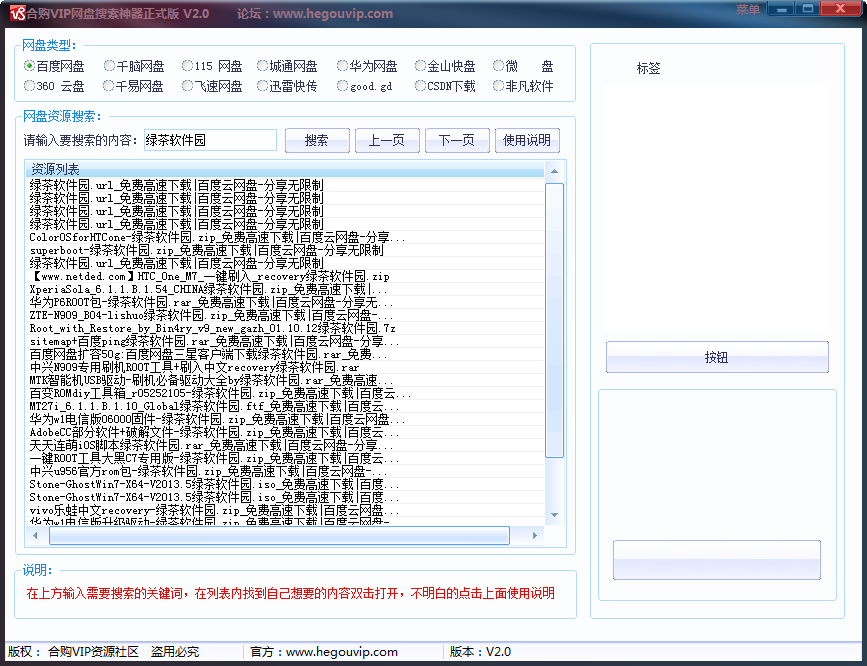Click the blank button in lower right panel

[x=717, y=560]
